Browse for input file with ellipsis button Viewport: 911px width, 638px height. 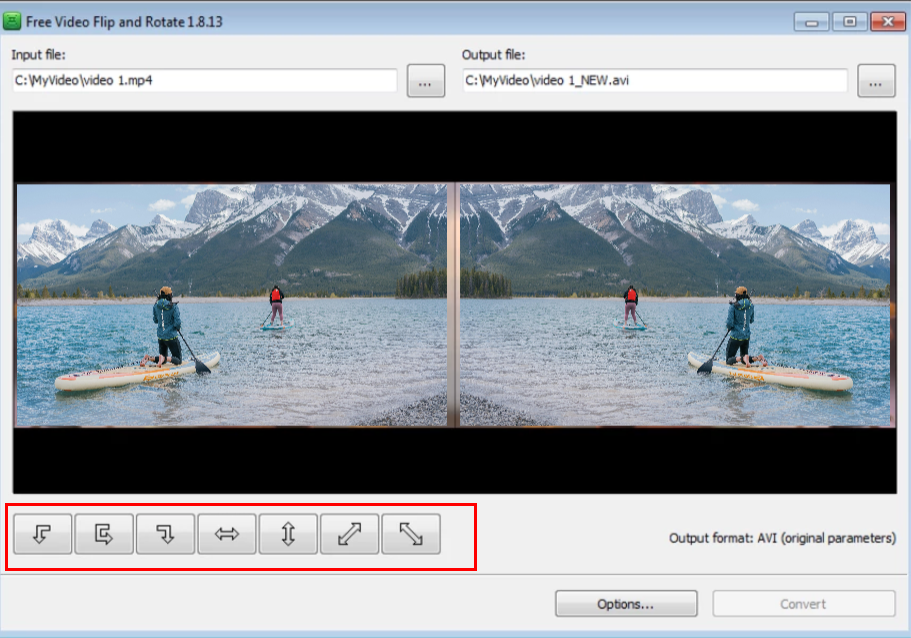tap(426, 81)
